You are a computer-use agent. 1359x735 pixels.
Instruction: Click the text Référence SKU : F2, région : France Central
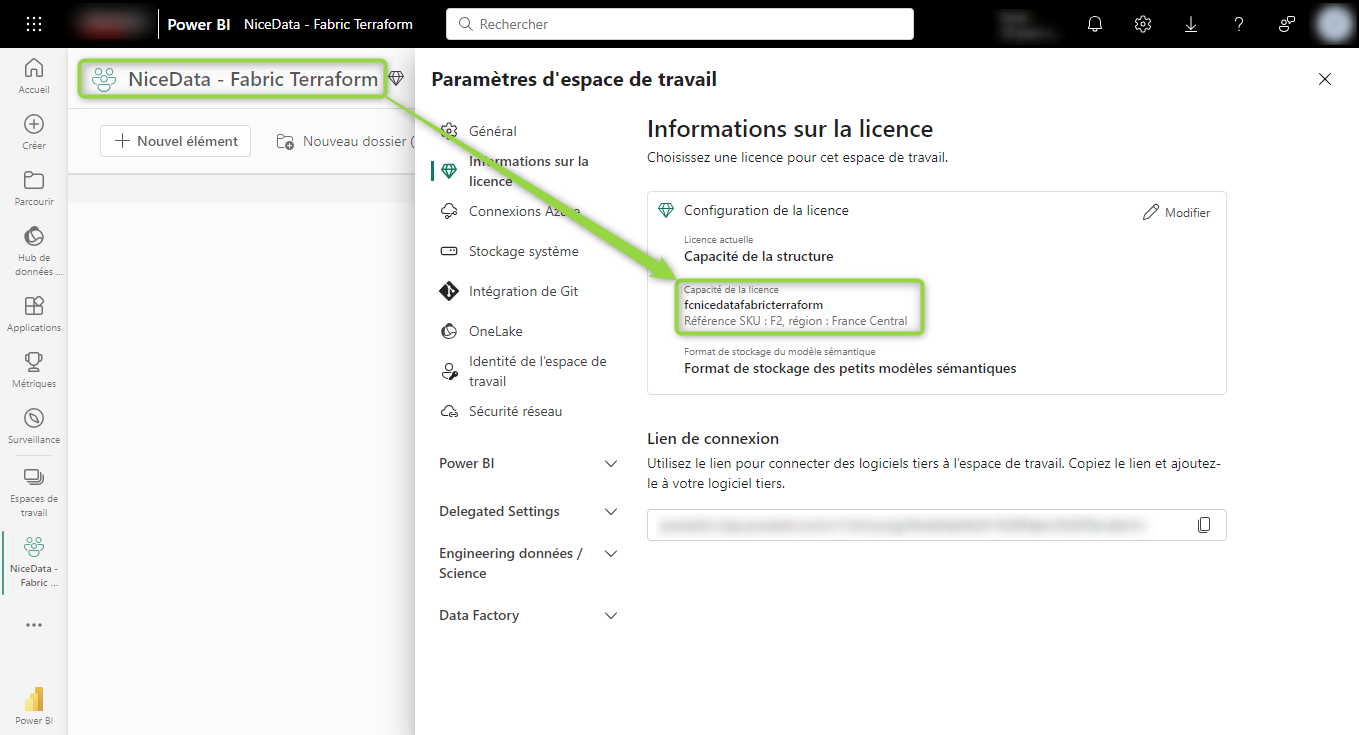click(796, 321)
